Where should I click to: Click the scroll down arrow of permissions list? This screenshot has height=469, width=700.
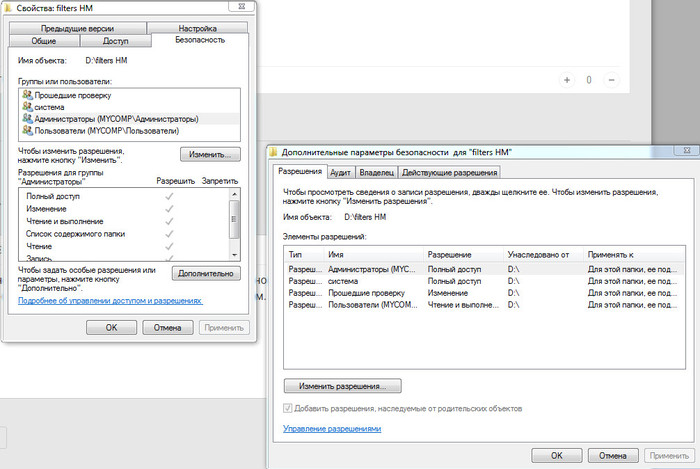click(x=234, y=255)
